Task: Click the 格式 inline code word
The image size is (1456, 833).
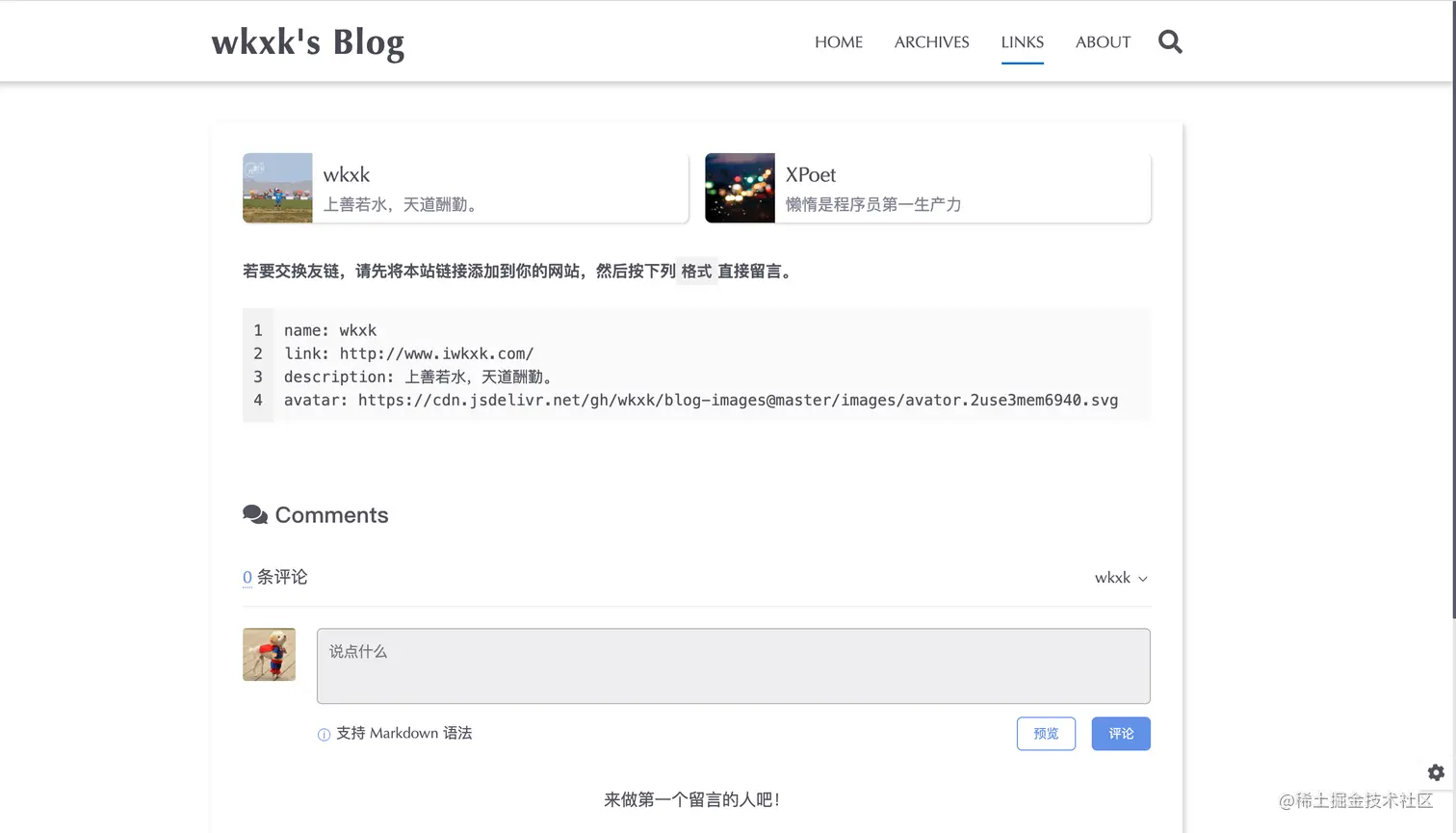Action: [696, 272]
